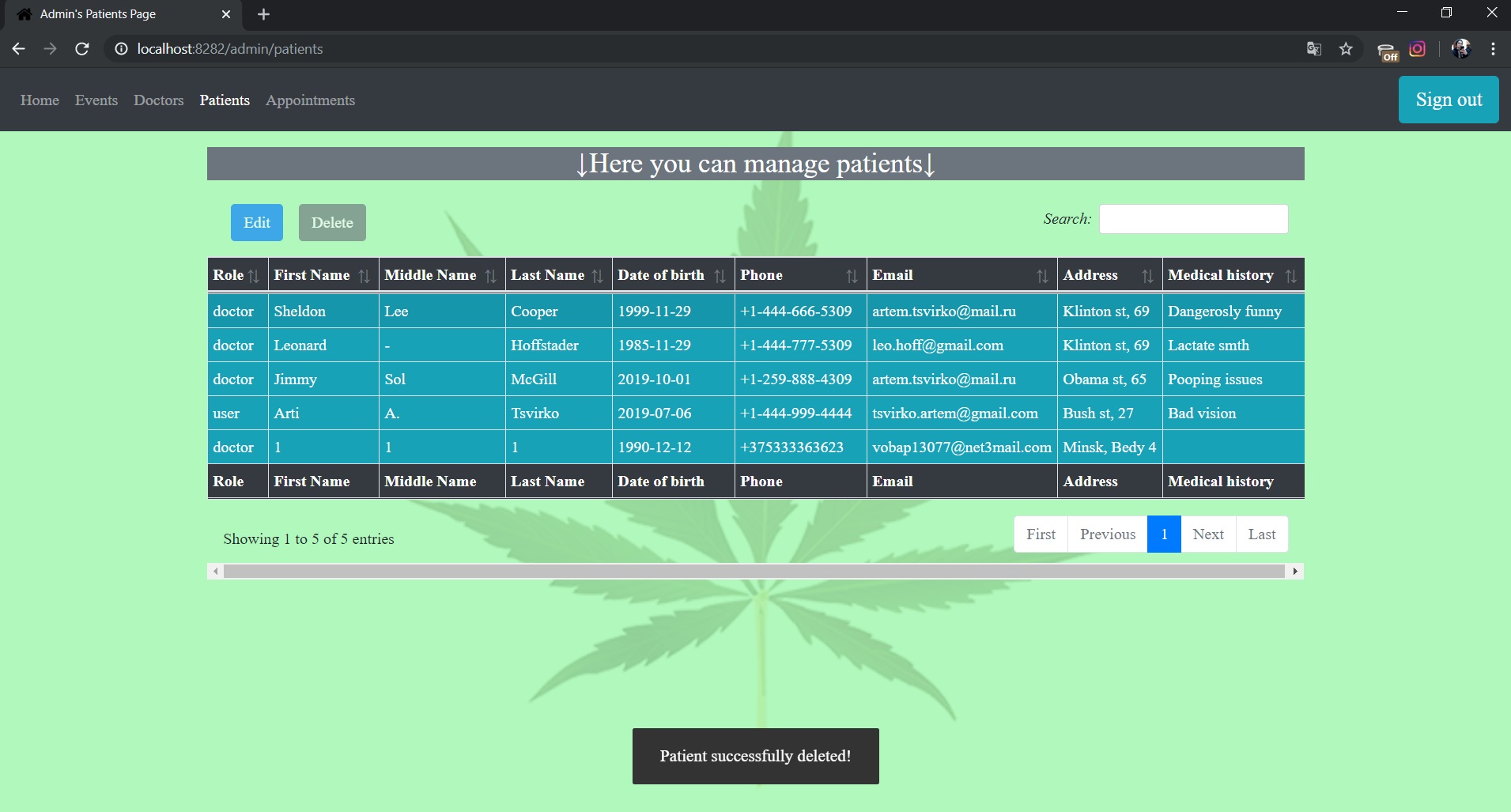1511x812 pixels.
Task: Click the browser address bar URL
Action: (230, 49)
